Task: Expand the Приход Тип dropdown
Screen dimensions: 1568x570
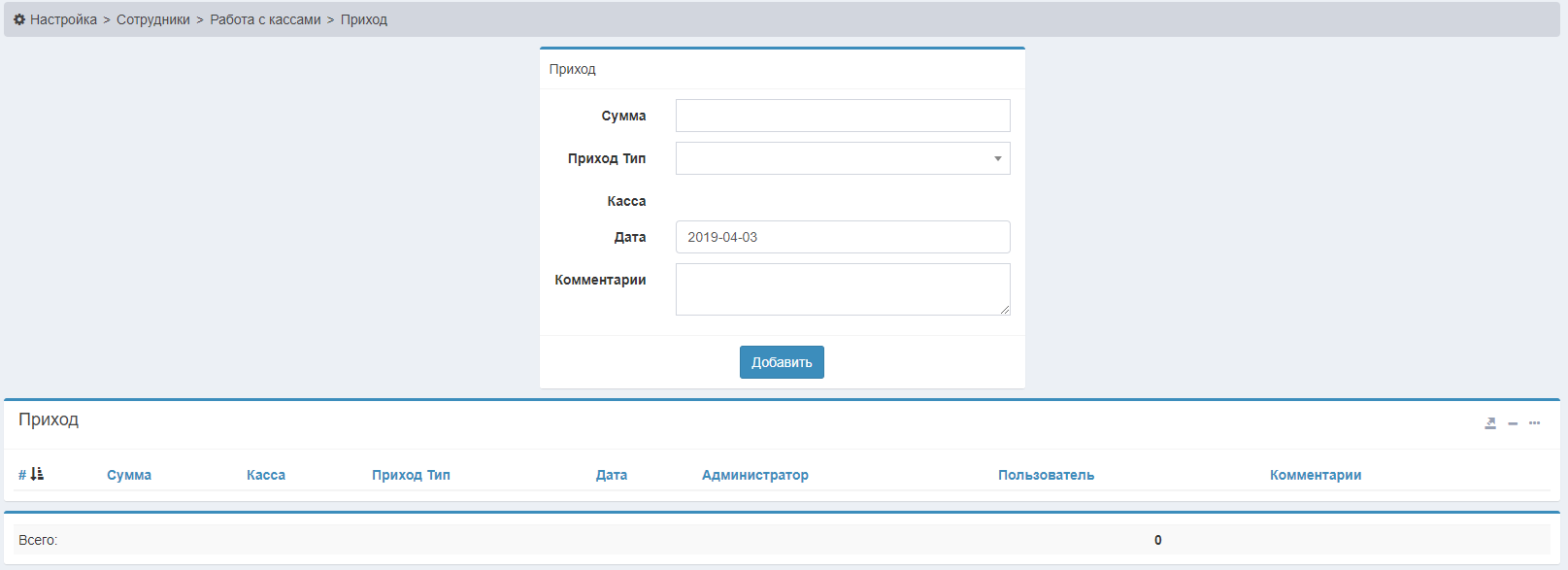Action: [x=842, y=158]
